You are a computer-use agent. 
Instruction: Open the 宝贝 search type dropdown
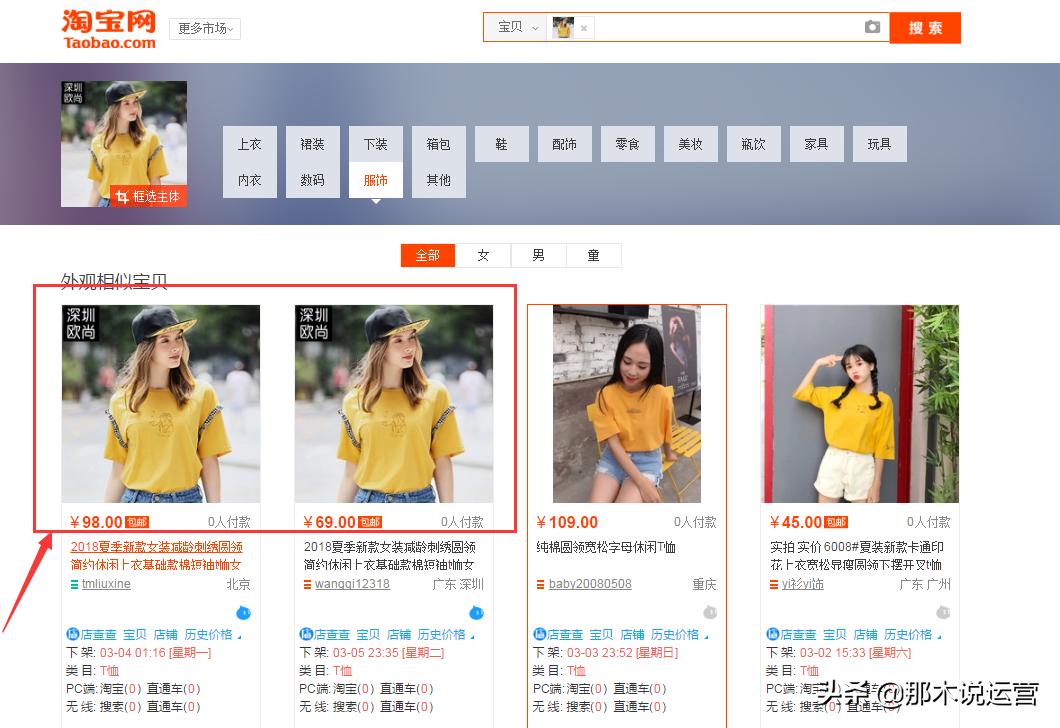coord(516,27)
